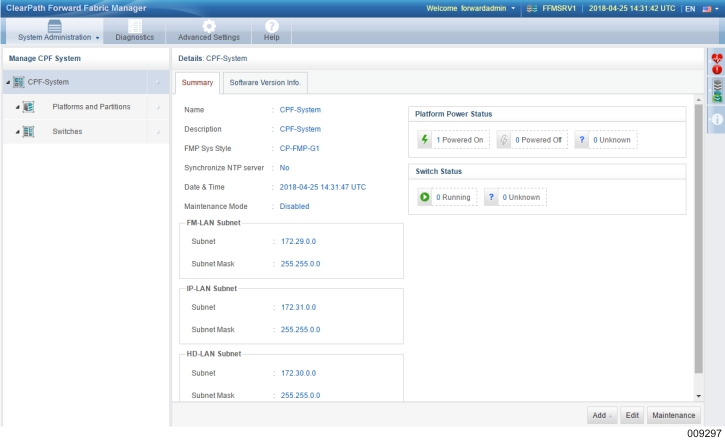Select Switches in the navigation tree
This screenshot has height=442, width=725.
pos(67,131)
